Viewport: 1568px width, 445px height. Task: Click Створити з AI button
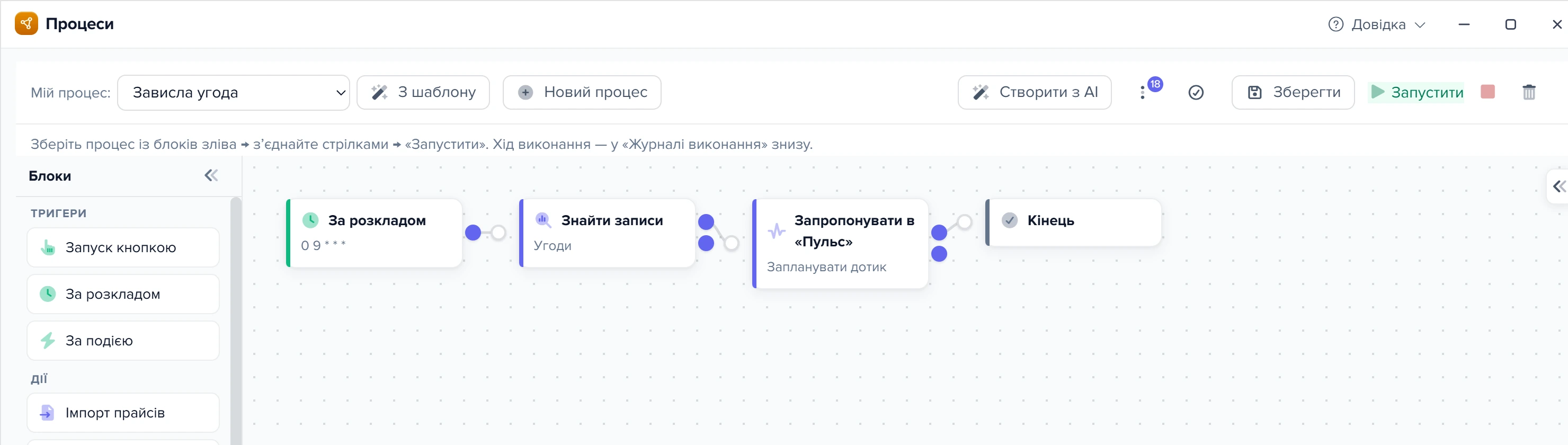pyautogui.click(x=1035, y=93)
